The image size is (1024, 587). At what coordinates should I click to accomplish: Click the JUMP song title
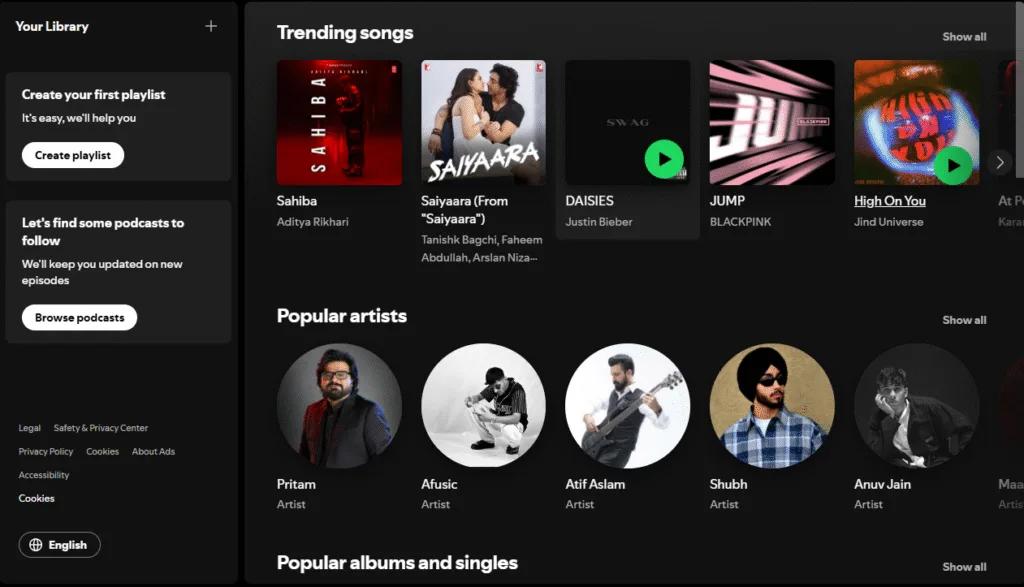point(727,201)
